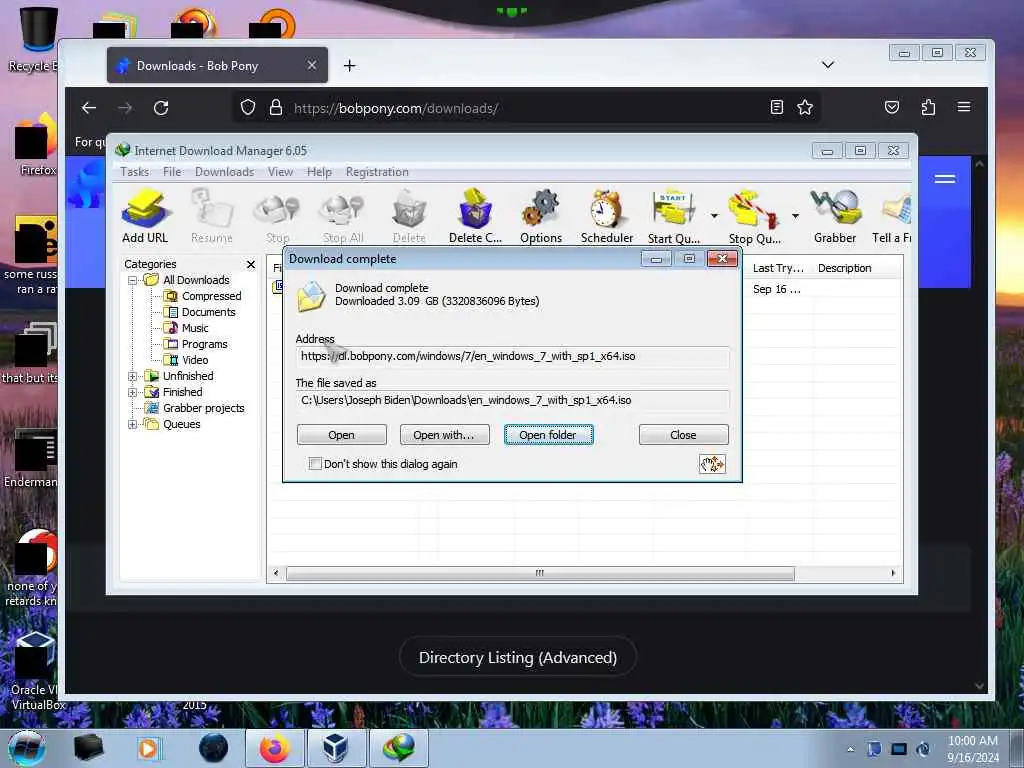Click the Close button in dialog
Viewport: 1024px width, 768px height.
[x=683, y=435]
